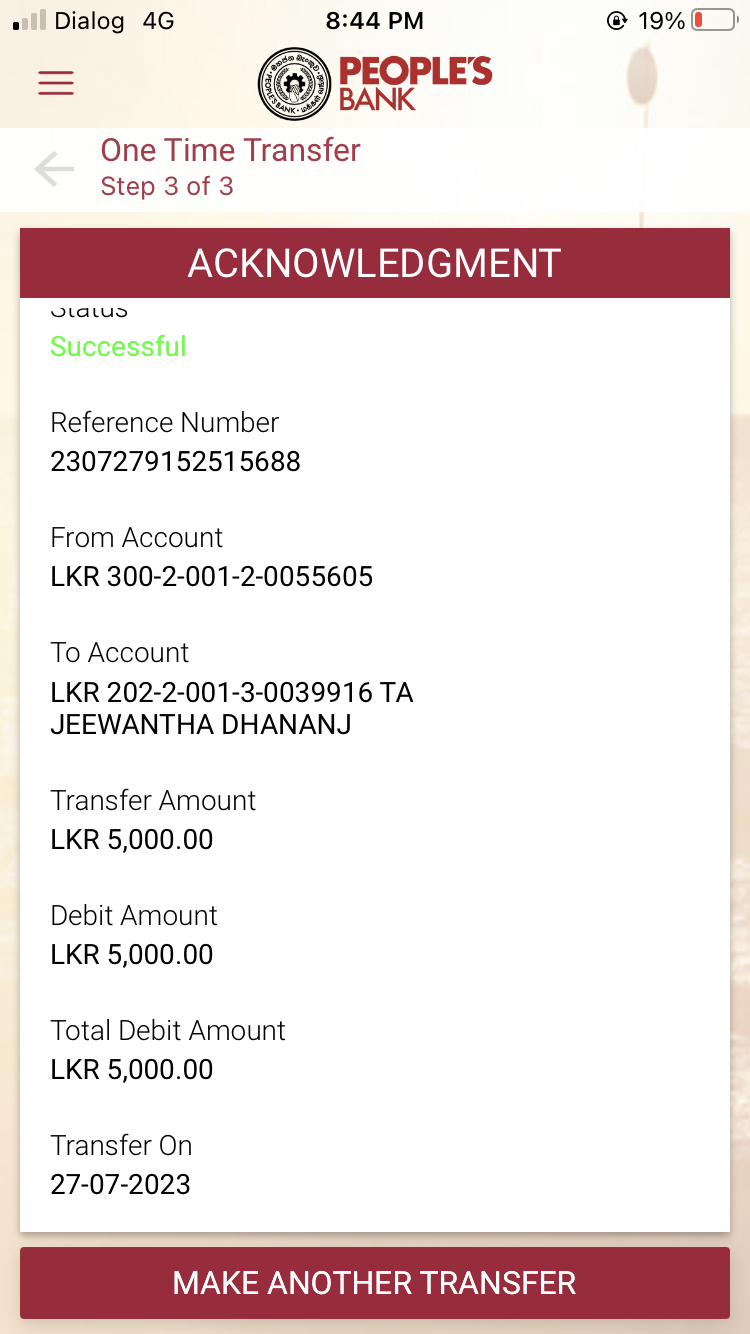Open the hamburger menu
Viewport: 750px width, 1334px height.
(x=56, y=82)
